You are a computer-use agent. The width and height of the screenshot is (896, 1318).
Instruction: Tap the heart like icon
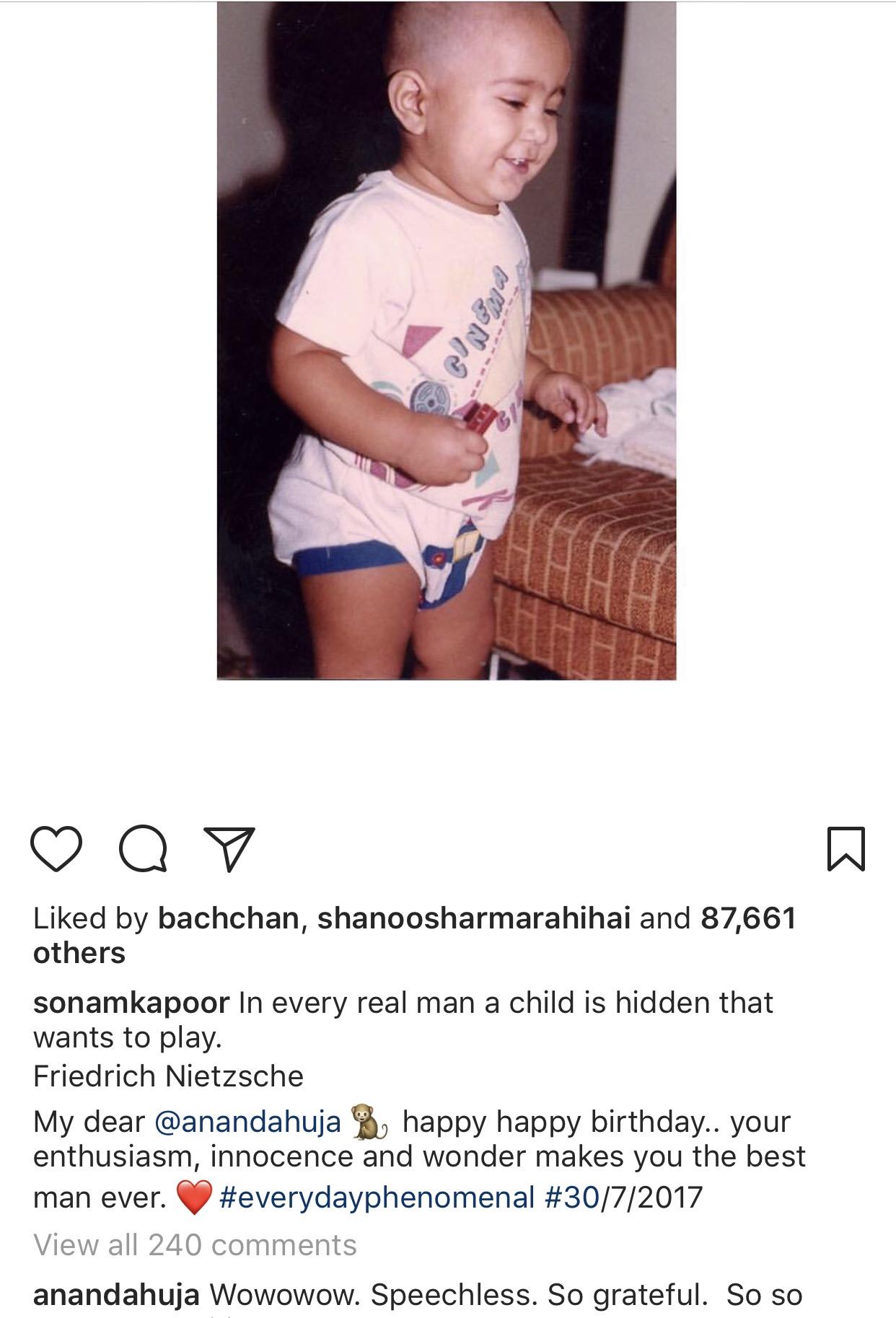57,849
